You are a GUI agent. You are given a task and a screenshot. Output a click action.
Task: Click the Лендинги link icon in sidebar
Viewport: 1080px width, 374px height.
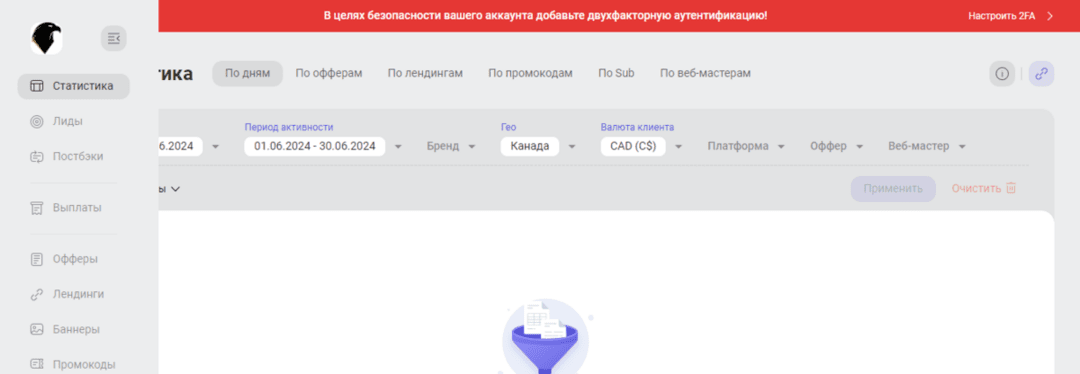point(37,294)
